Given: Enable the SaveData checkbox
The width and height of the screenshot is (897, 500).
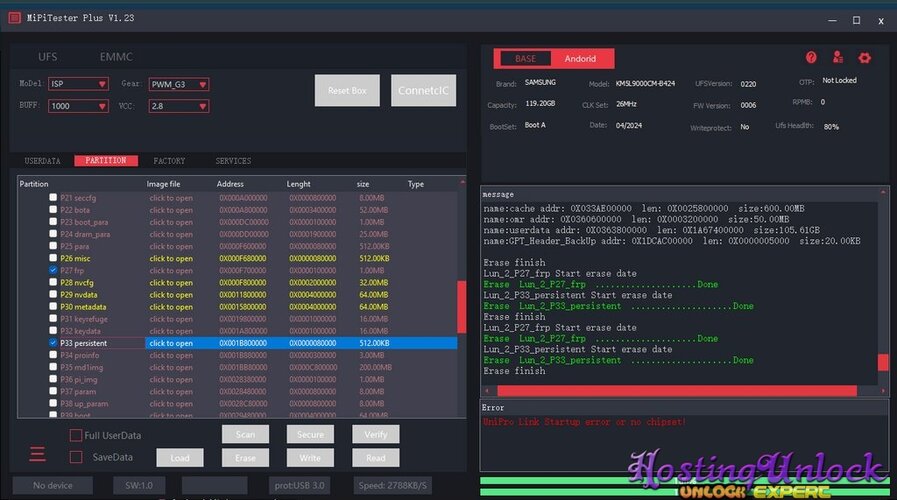Looking at the screenshot, I should 76,457.
